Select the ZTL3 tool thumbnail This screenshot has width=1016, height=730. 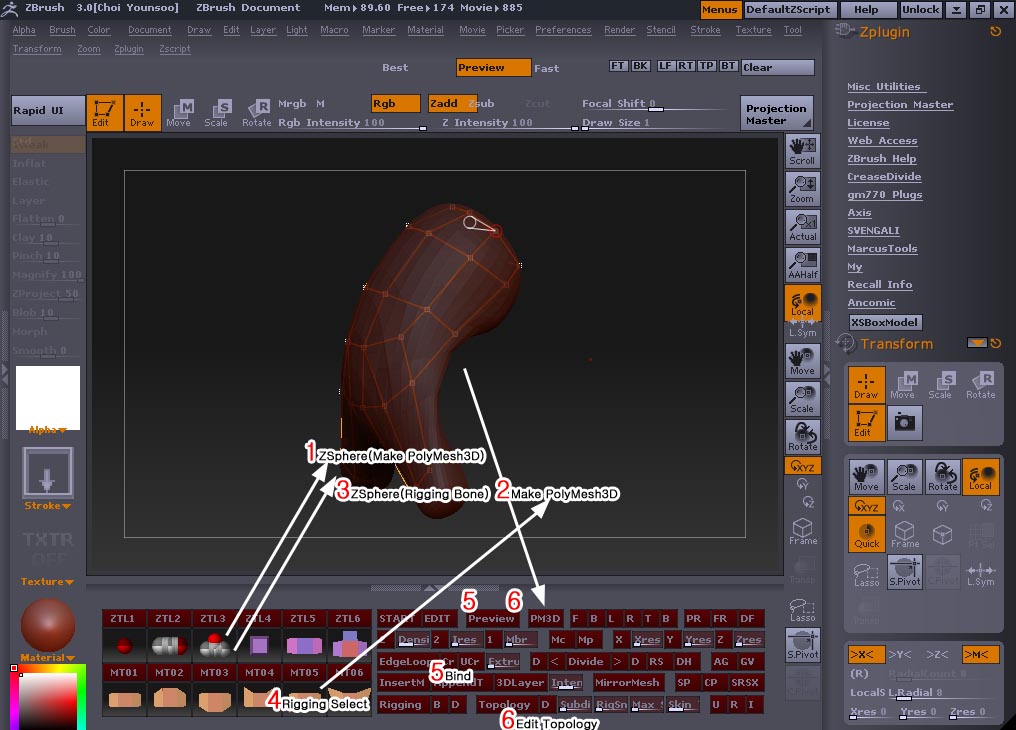(x=213, y=645)
